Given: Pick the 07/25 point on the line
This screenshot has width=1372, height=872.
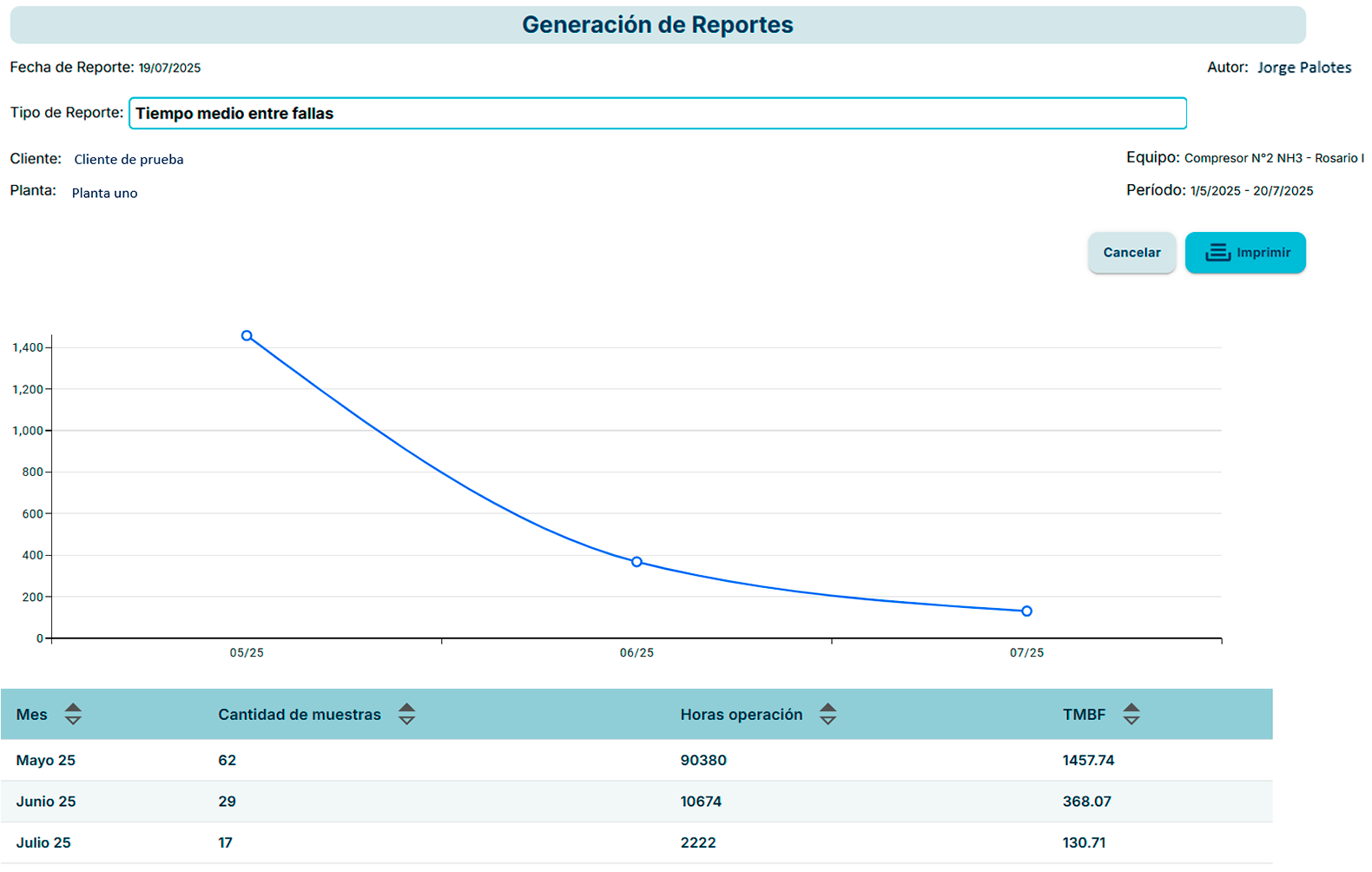Looking at the screenshot, I should pyautogui.click(x=1026, y=611).
